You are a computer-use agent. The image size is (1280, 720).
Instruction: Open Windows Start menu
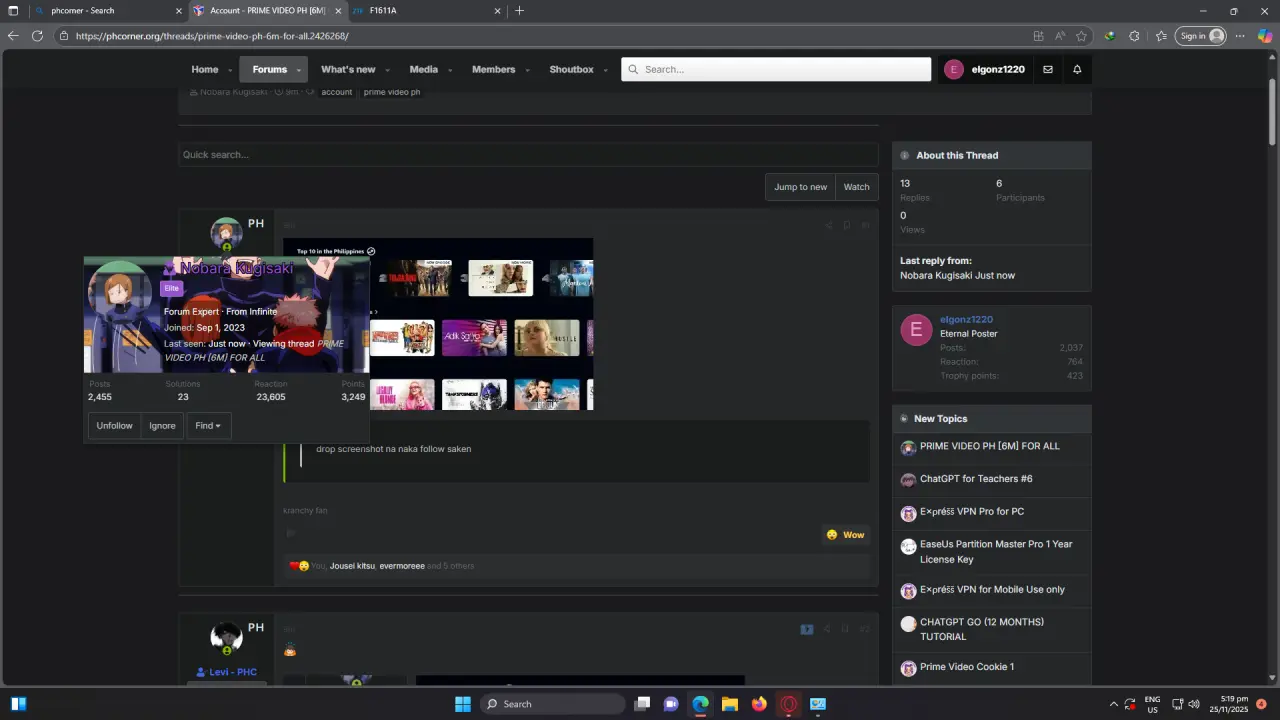(x=463, y=704)
